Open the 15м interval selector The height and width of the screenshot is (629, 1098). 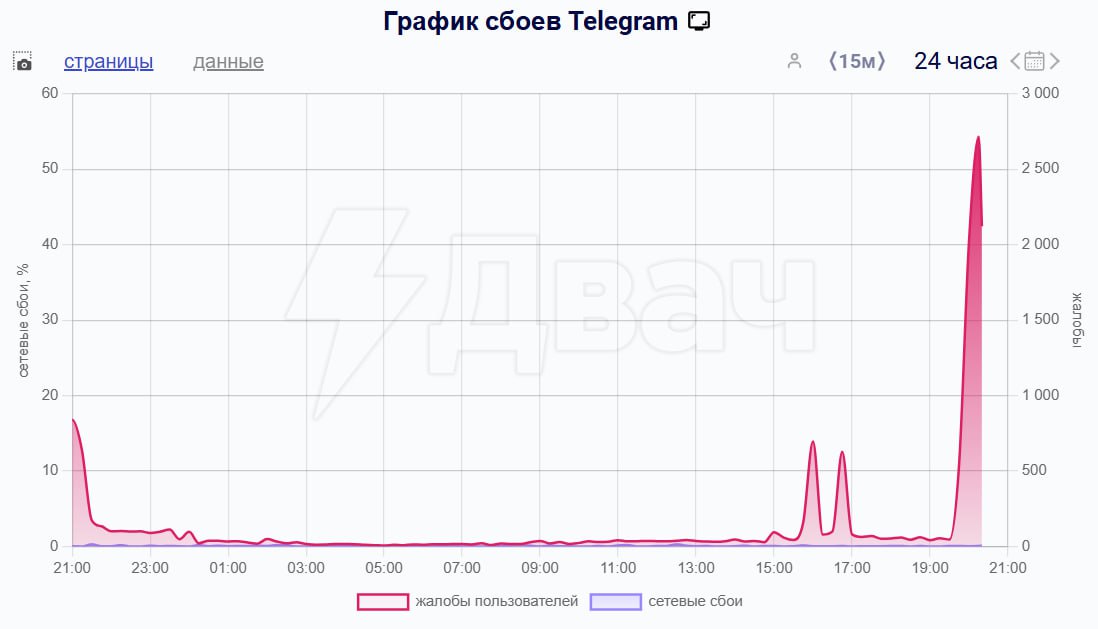[857, 61]
